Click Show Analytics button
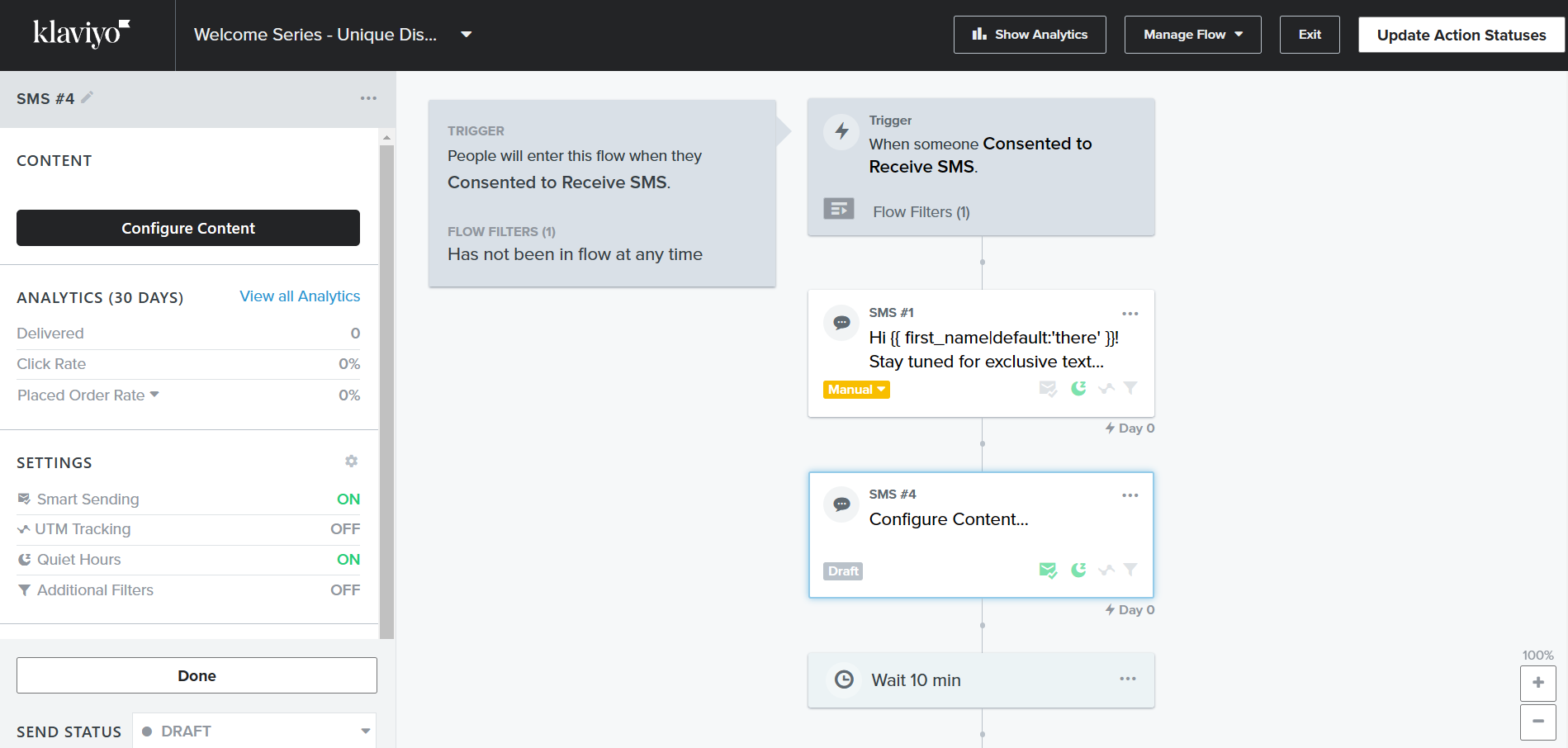This screenshot has width=1568, height=748. [1030, 35]
